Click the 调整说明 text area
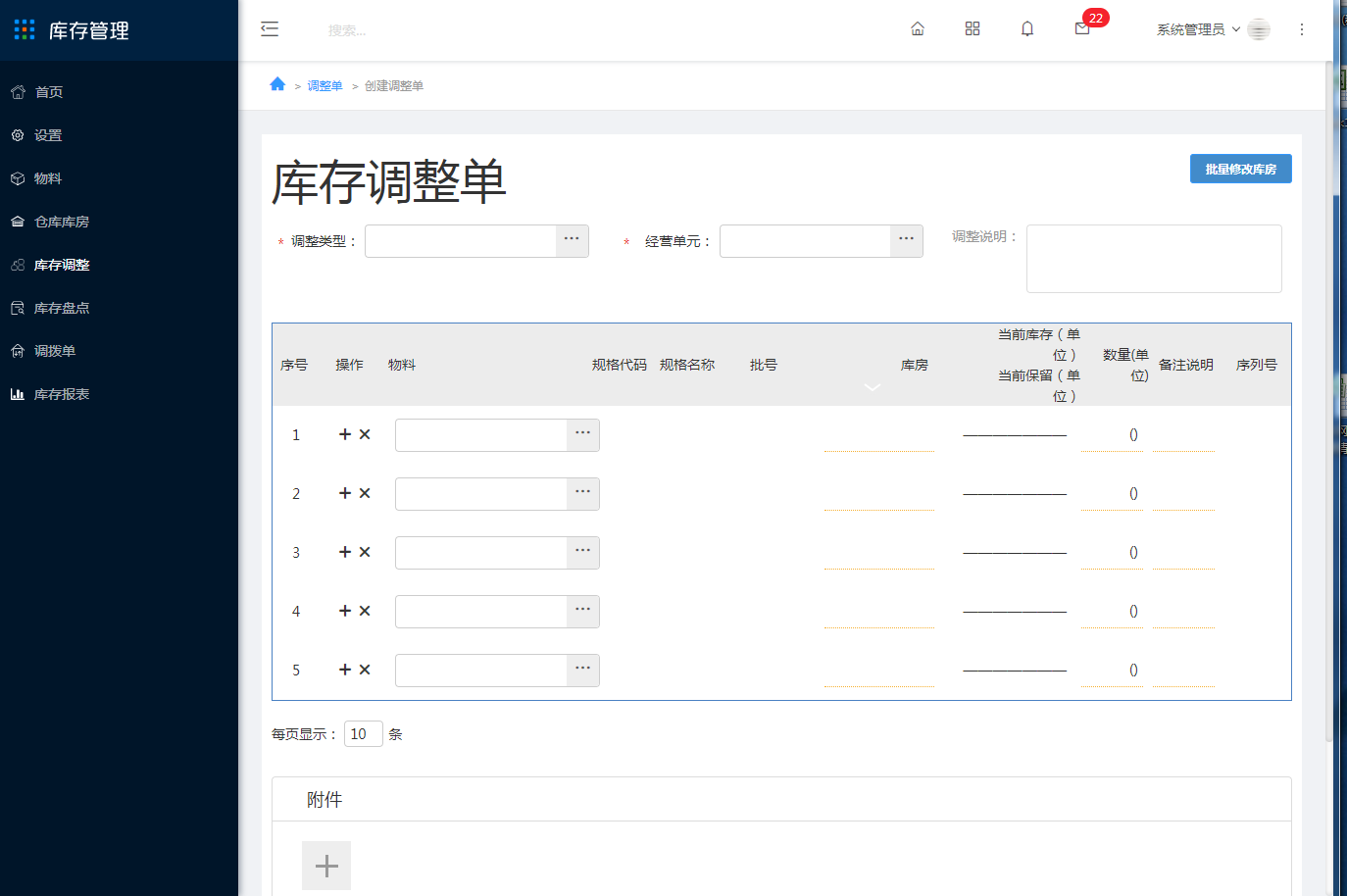The height and width of the screenshot is (896, 1347). (1154, 259)
